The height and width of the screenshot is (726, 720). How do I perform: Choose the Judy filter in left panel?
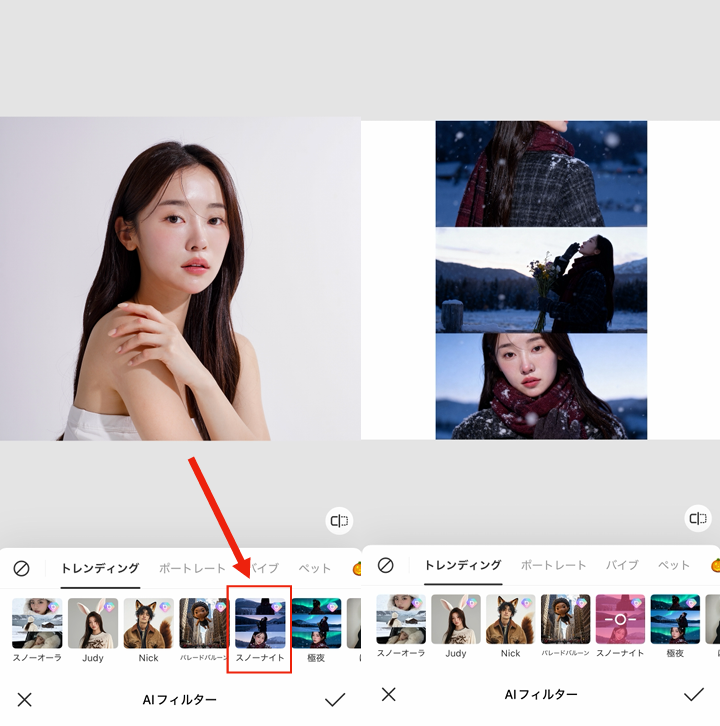[93, 623]
